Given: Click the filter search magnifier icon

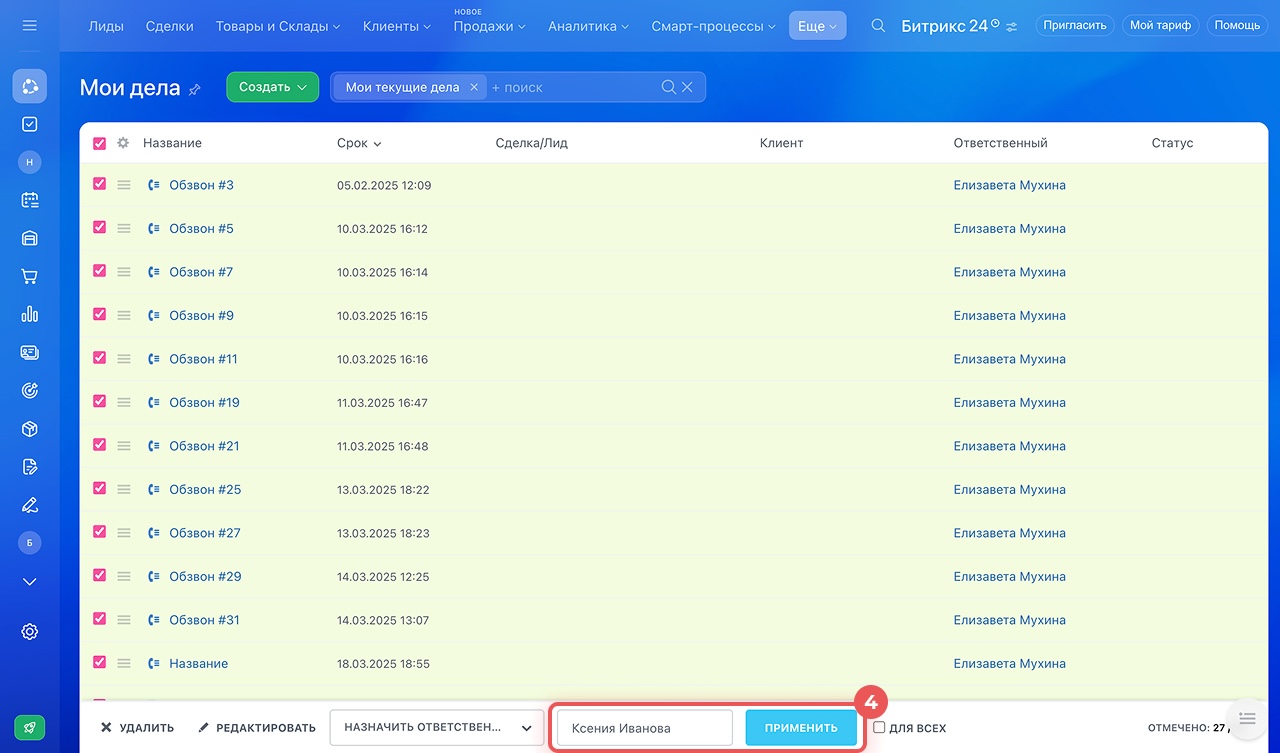Looking at the screenshot, I should (x=669, y=87).
